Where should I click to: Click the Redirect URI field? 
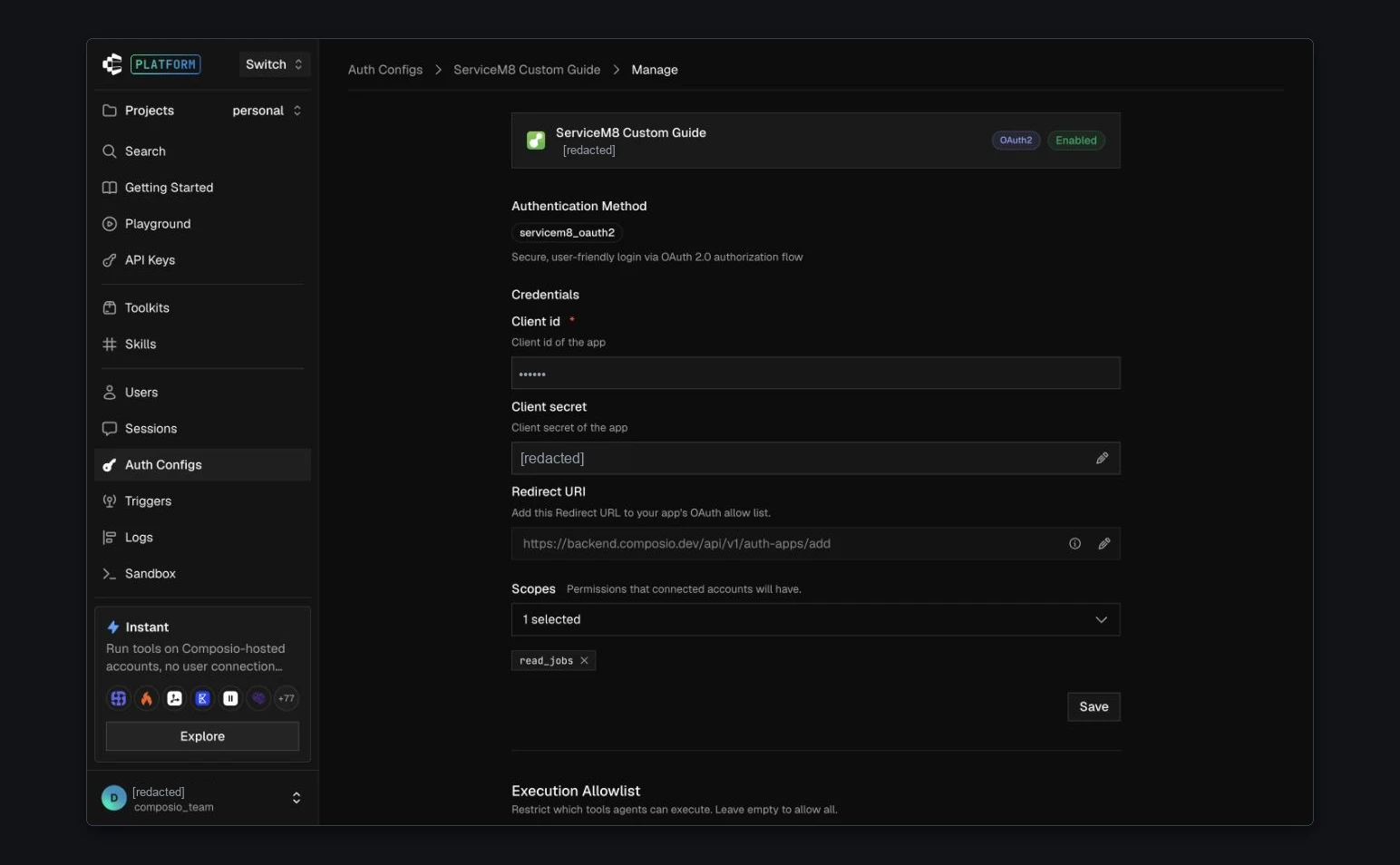coord(815,544)
